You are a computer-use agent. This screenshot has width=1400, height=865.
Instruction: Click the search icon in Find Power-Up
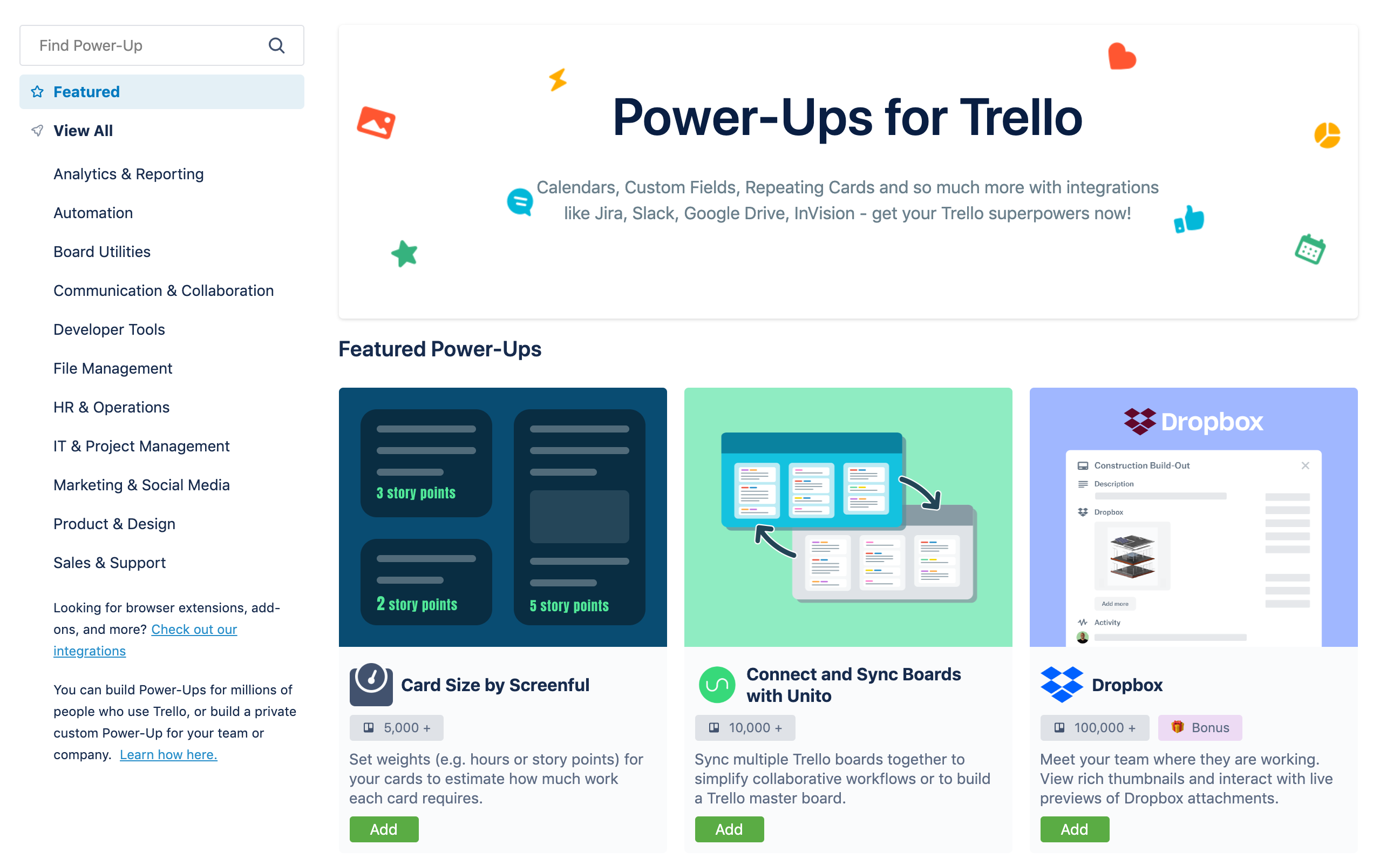tap(277, 46)
